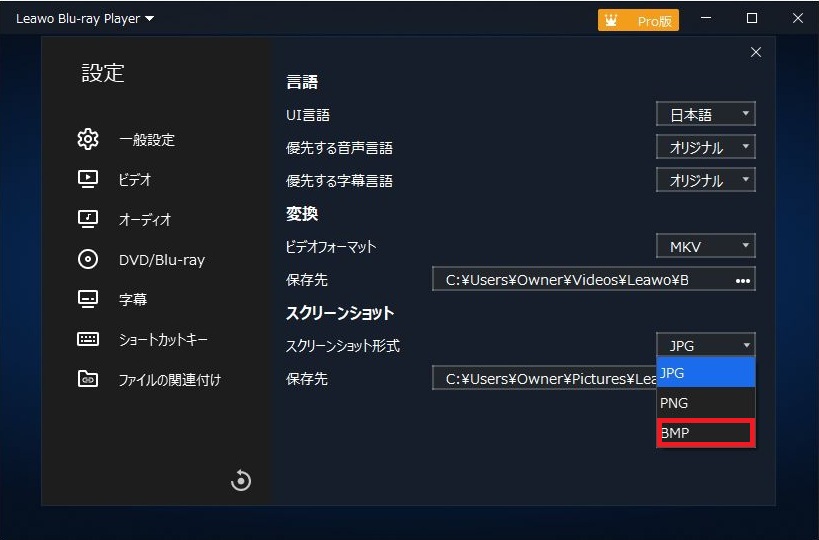Open the video format MKV dropdown
The height and width of the screenshot is (540, 819).
[x=705, y=246]
